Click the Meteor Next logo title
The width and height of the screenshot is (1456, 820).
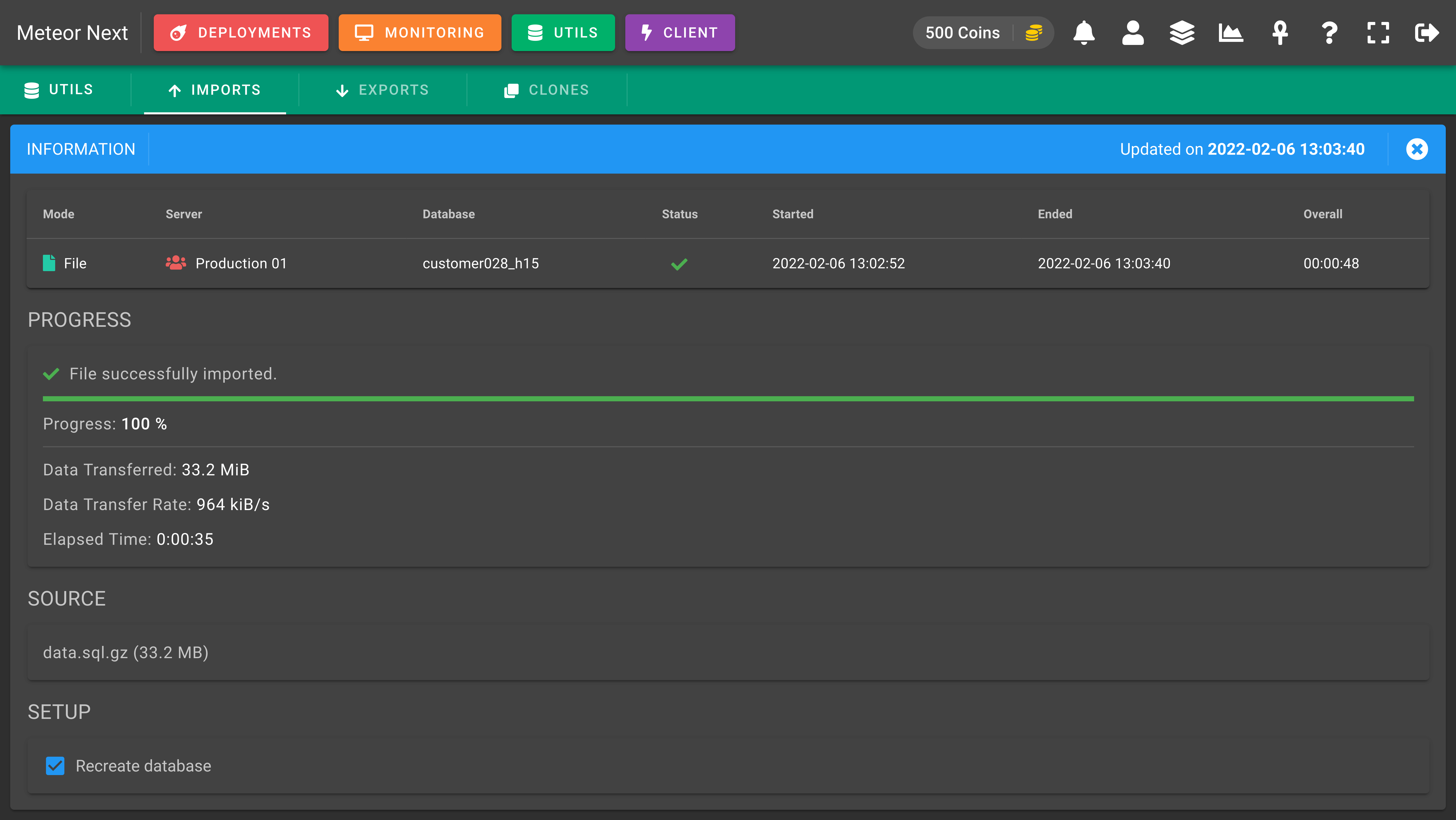[72, 33]
